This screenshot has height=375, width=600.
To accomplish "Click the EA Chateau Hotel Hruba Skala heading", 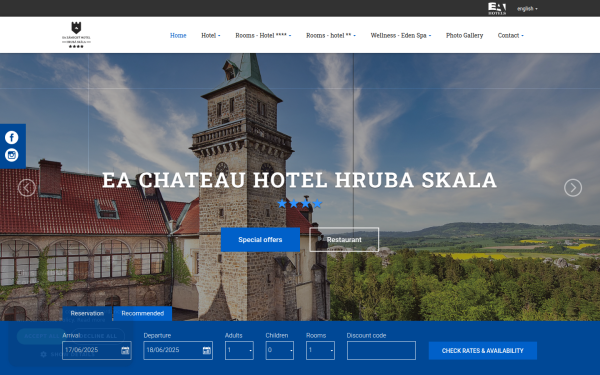I will (x=300, y=180).
